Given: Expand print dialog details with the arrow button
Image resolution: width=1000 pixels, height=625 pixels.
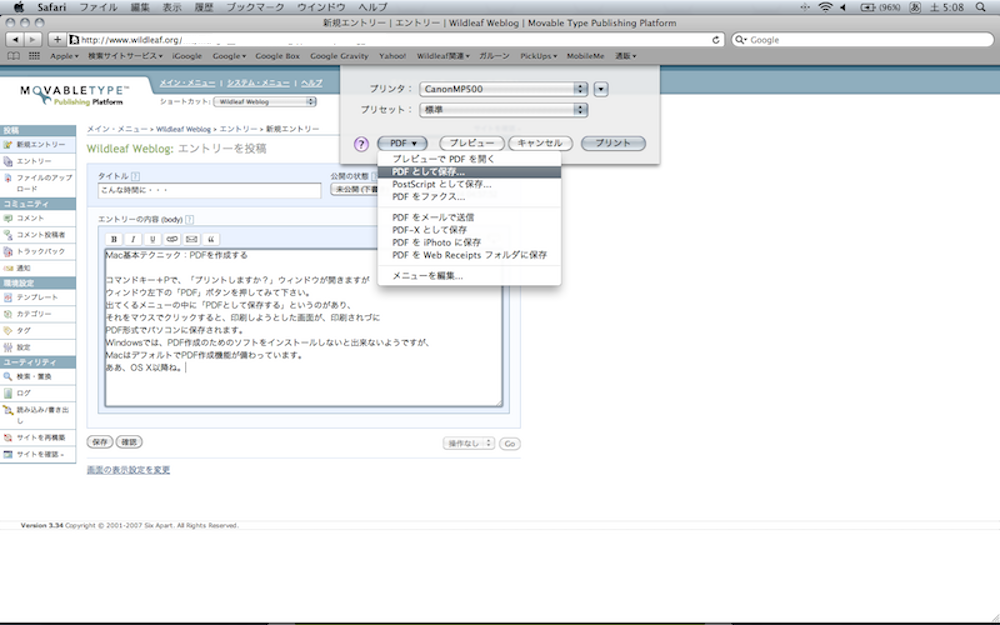Looking at the screenshot, I should click(601, 89).
